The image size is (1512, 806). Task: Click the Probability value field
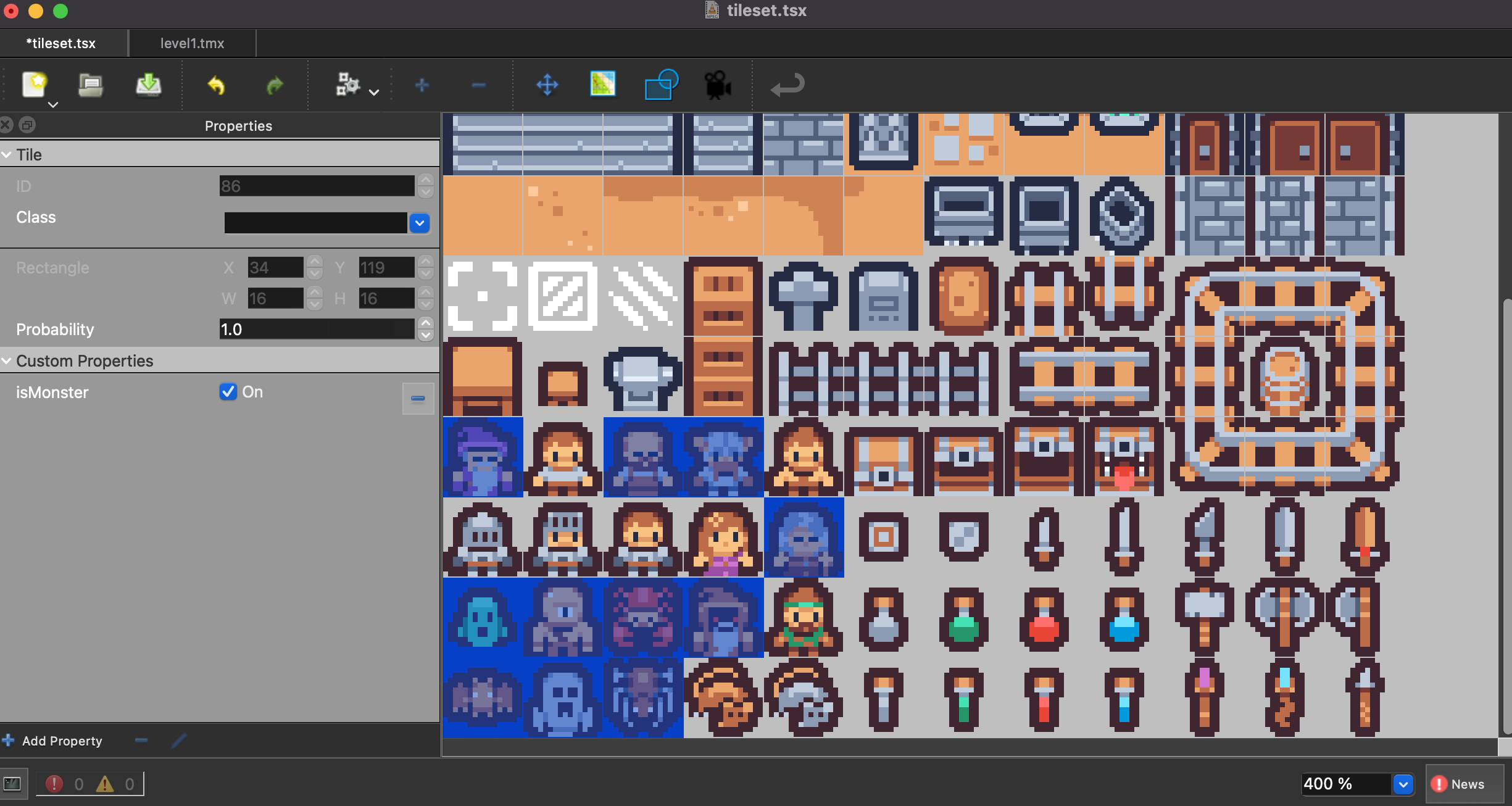317,329
